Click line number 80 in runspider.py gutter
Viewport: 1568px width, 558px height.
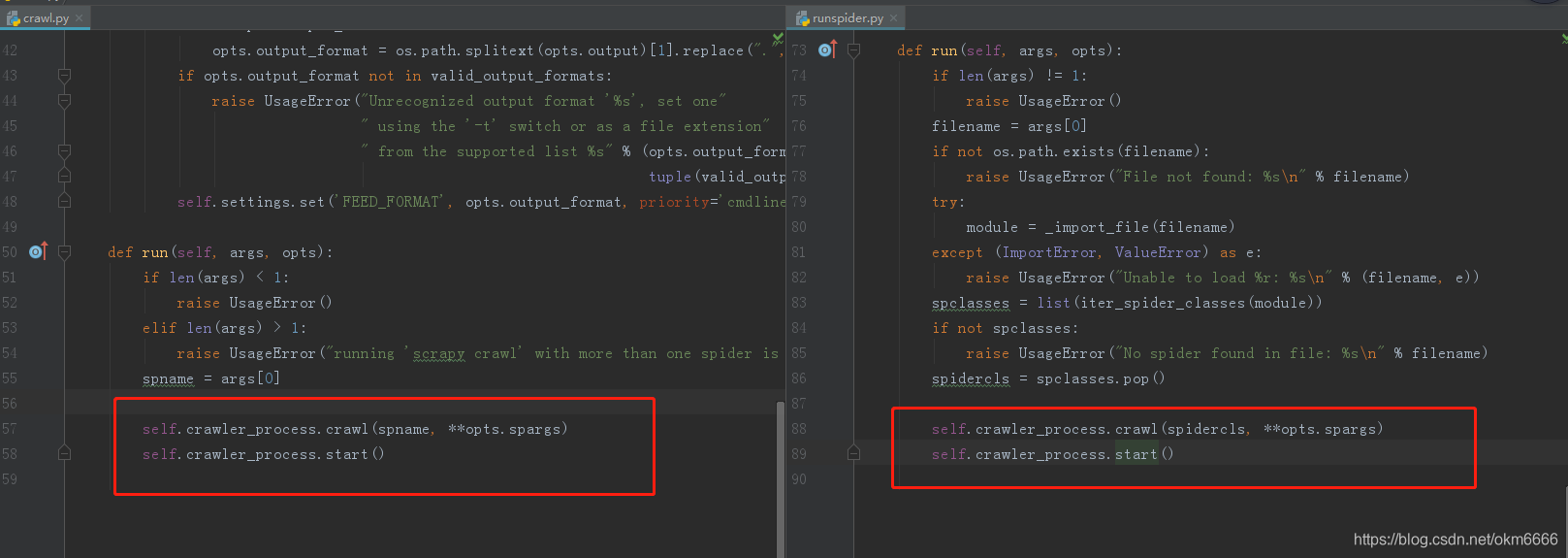pyautogui.click(x=799, y=227)
